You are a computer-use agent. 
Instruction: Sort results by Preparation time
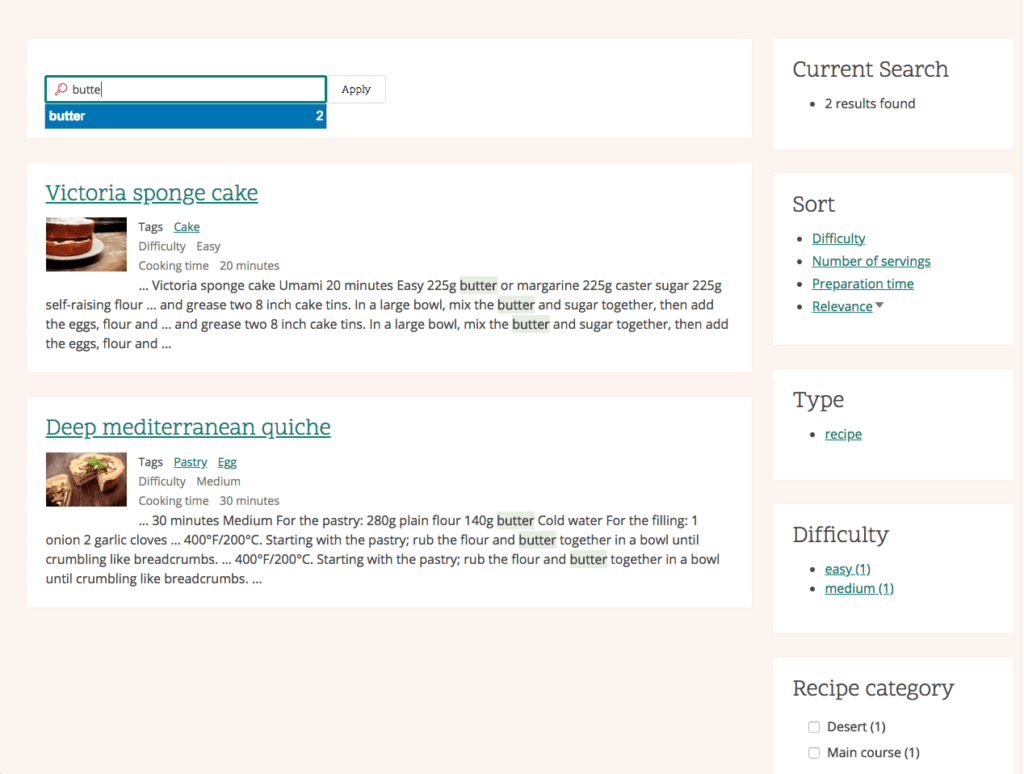click(x=863, y=283)
